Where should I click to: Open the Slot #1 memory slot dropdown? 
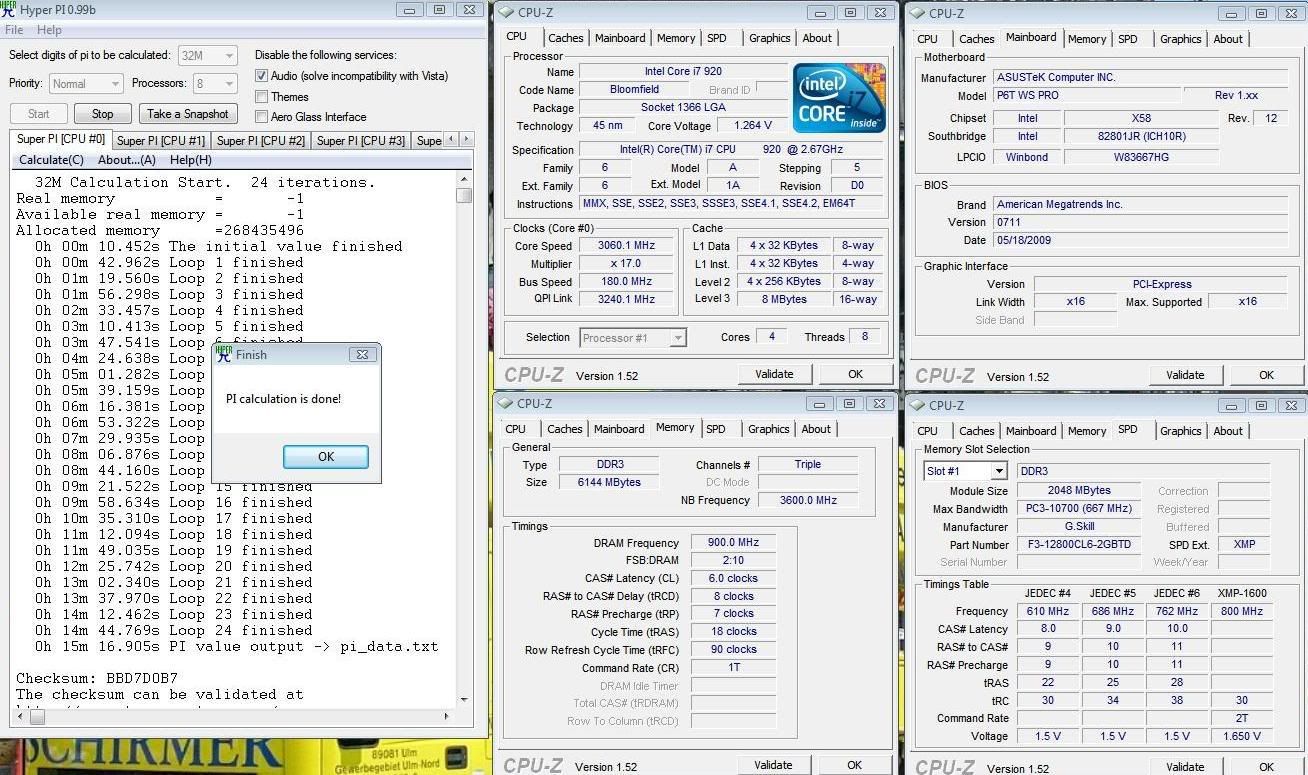(965, 471)
